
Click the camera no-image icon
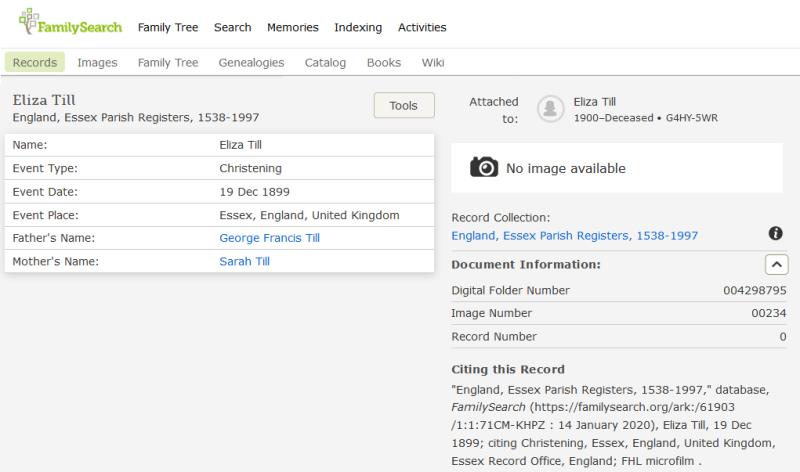pyautogui.click(x=484, y=168)
